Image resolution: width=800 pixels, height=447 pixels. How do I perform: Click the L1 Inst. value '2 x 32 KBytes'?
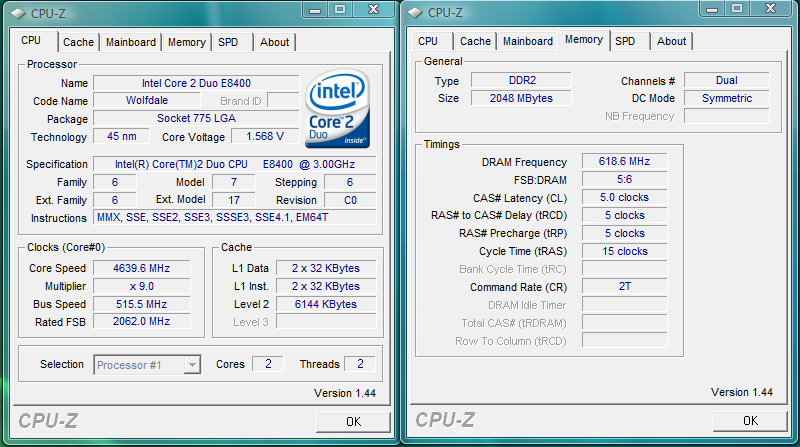click(x=326, y=286)
